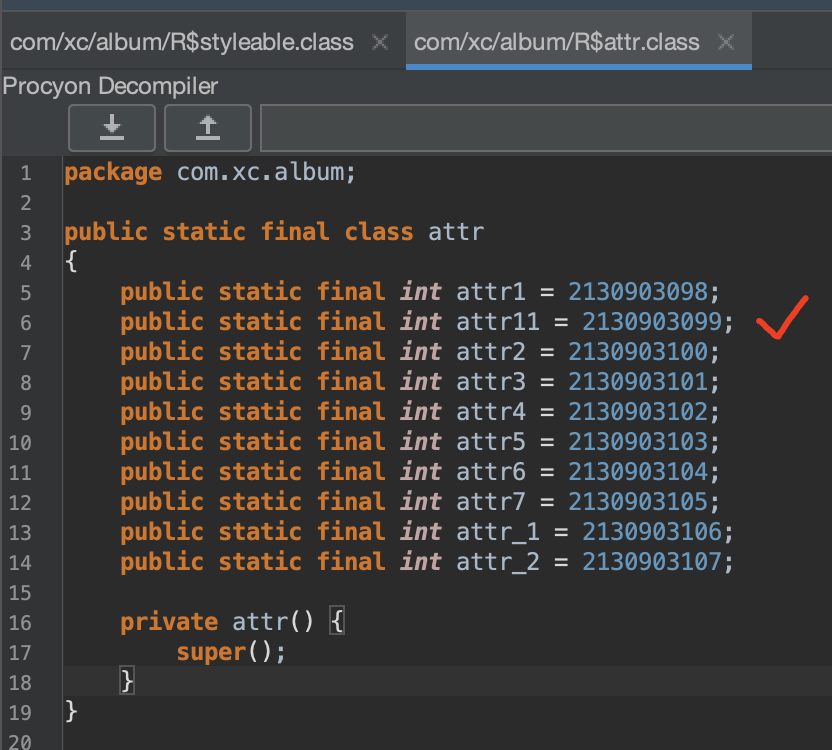Click line number 16 in the gutter
The image size is (832, 750).
pyautogui.click(x=21, y=622)
